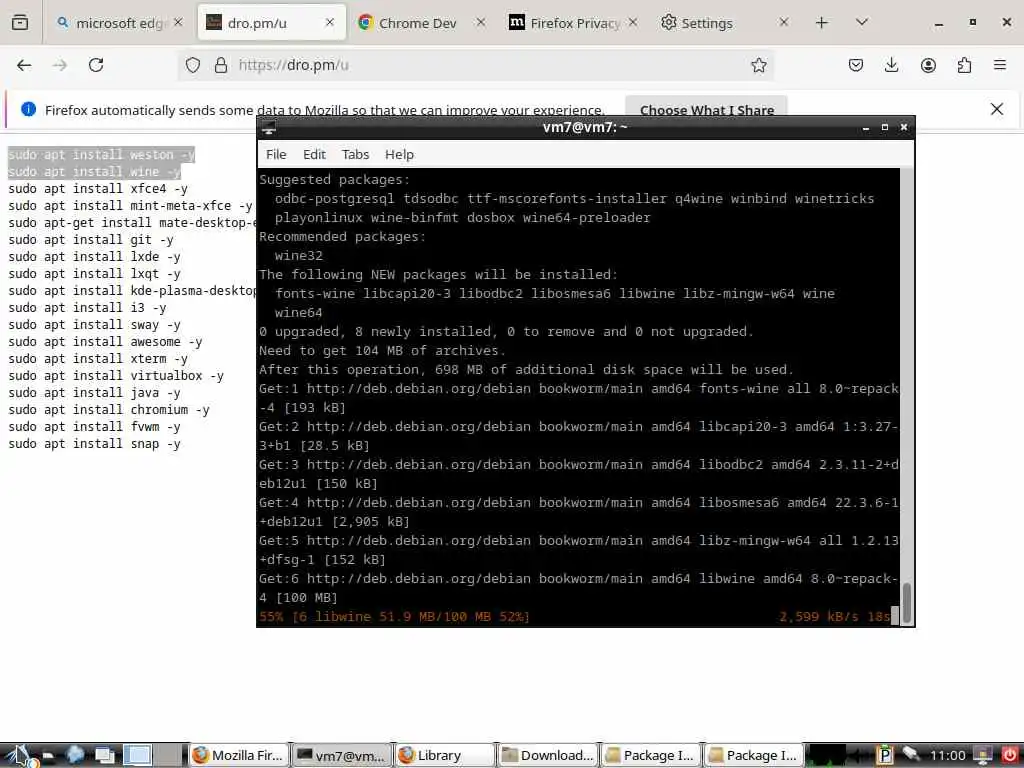Click the CPU monitor graph in tray
Screen dimensions: 1024x768
826,756
